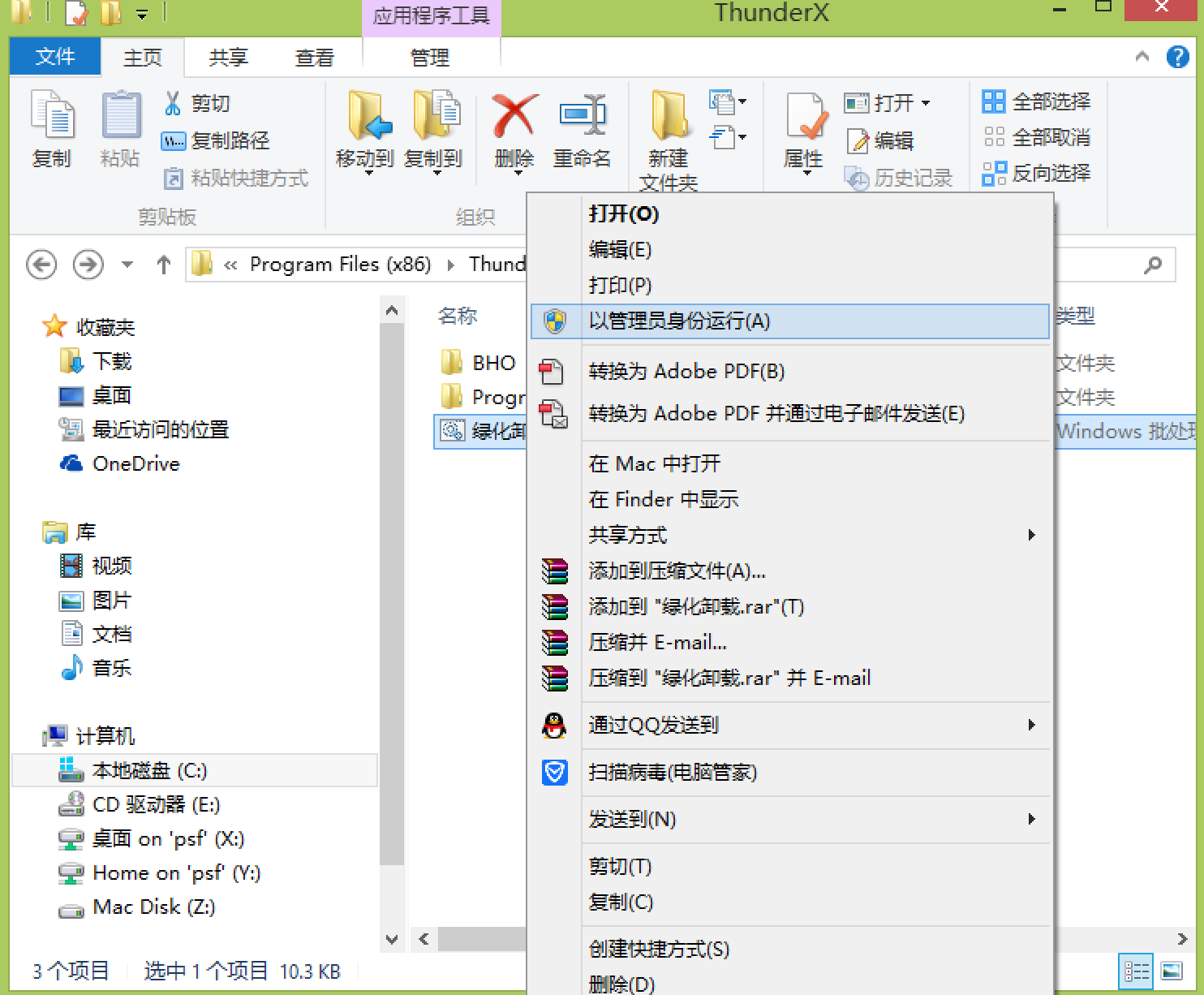Choose Scan for viruses (扫描病毒)
Screen dimensions: 1204x995
coord(790,772)
